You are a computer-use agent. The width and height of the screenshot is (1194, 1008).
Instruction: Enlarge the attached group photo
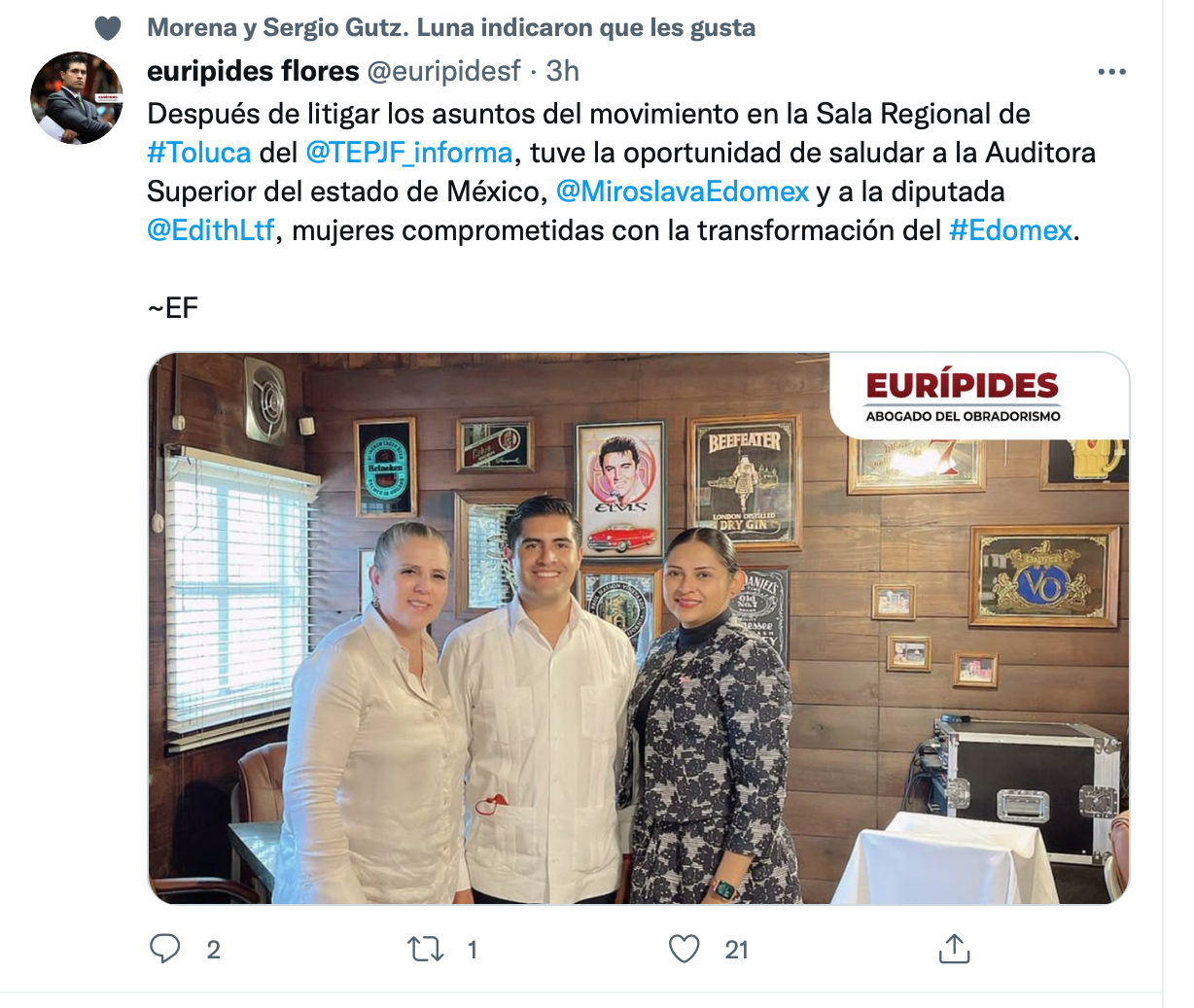[x=639, y=628]
